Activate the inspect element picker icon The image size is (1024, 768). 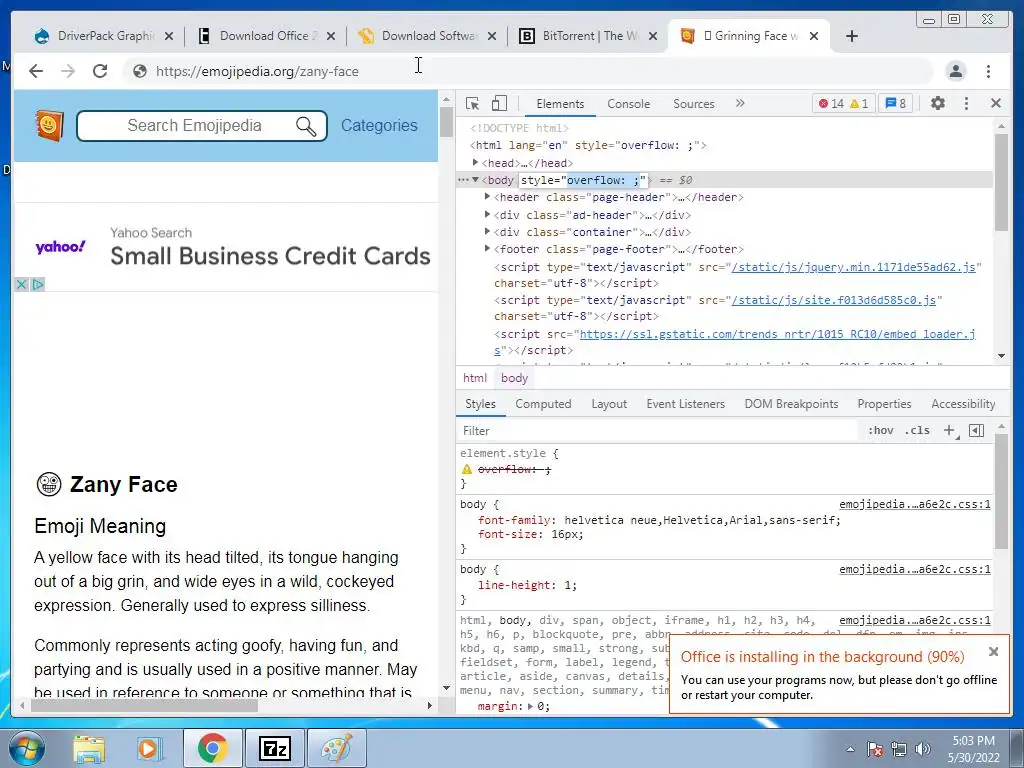tap(473, 103)
